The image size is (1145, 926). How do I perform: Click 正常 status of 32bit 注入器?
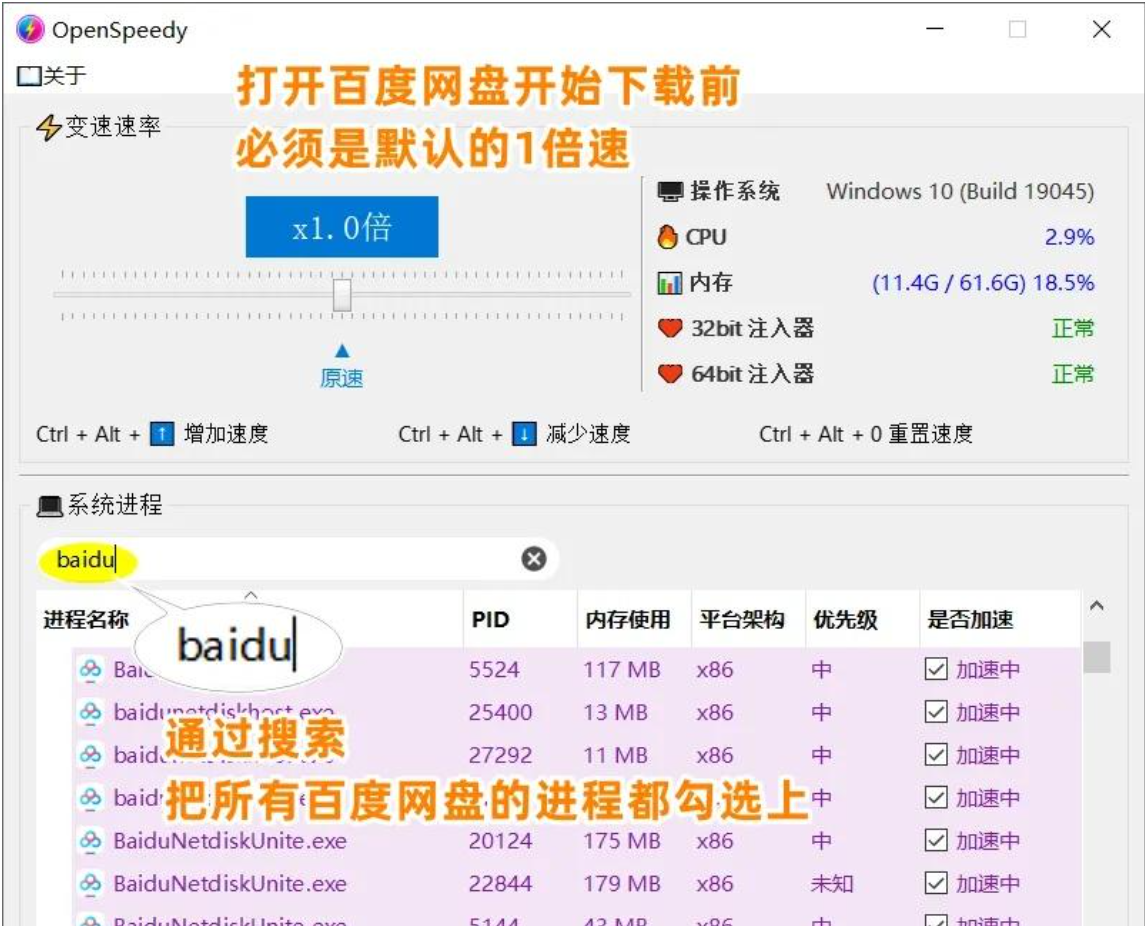pos(1073,328)
